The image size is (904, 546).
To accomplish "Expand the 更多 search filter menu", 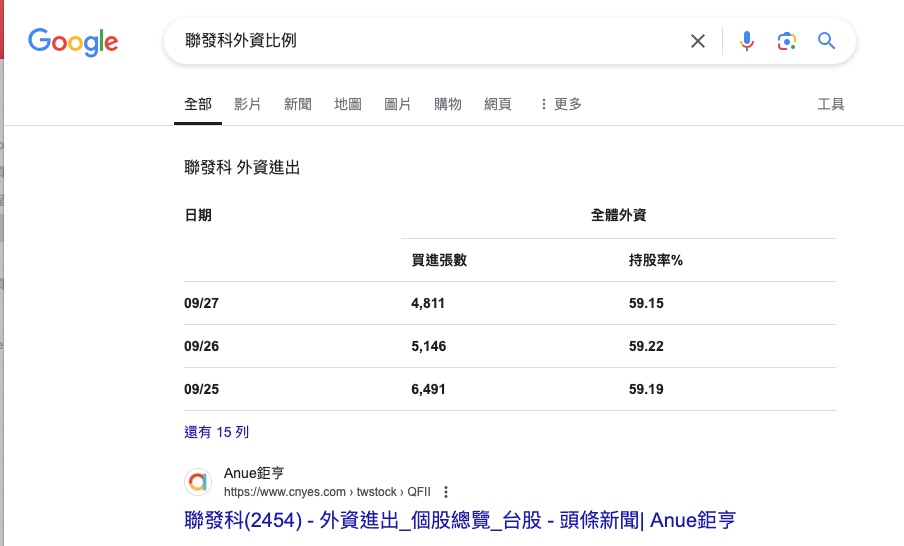I will (560, 104).
